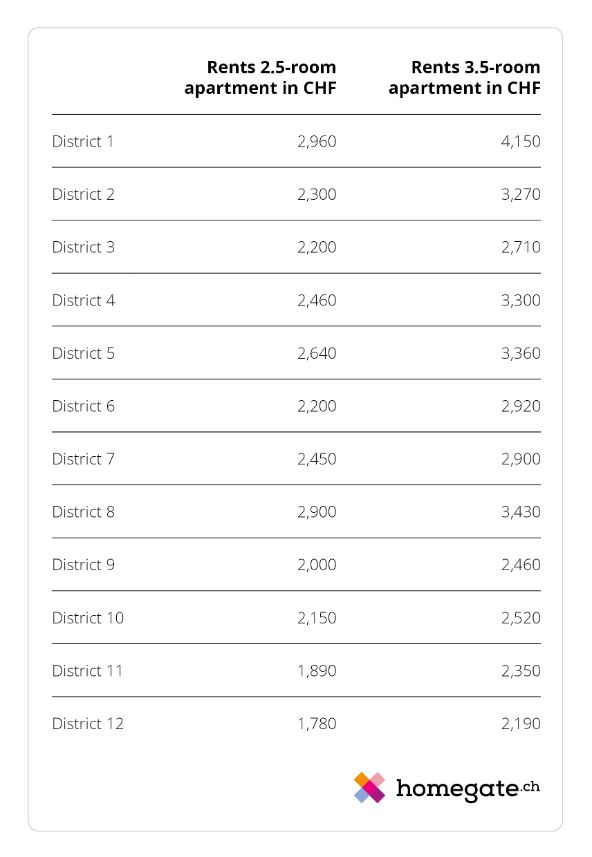This screenshot has width=592, height=857.
Task: Select the District 9 row label
Action: click(83, 565)
